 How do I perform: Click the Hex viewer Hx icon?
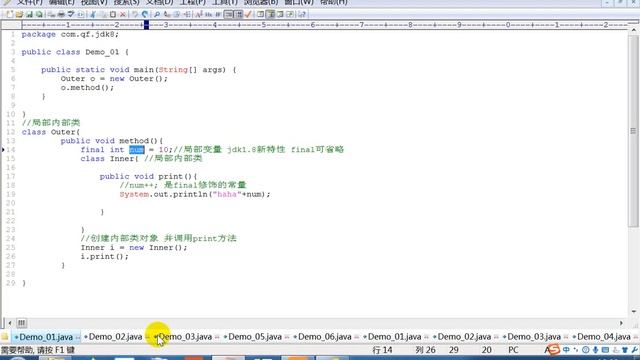pos(208,14)
